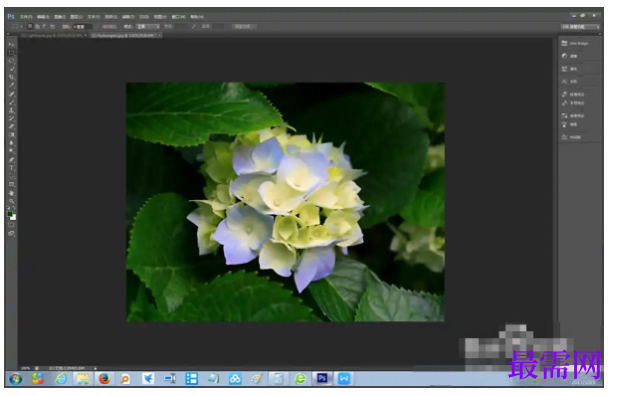Viewport: 620px width, 396px height.
Task: Switch to the Hydrangeas.jpg document tab
Action: point(126,36)
